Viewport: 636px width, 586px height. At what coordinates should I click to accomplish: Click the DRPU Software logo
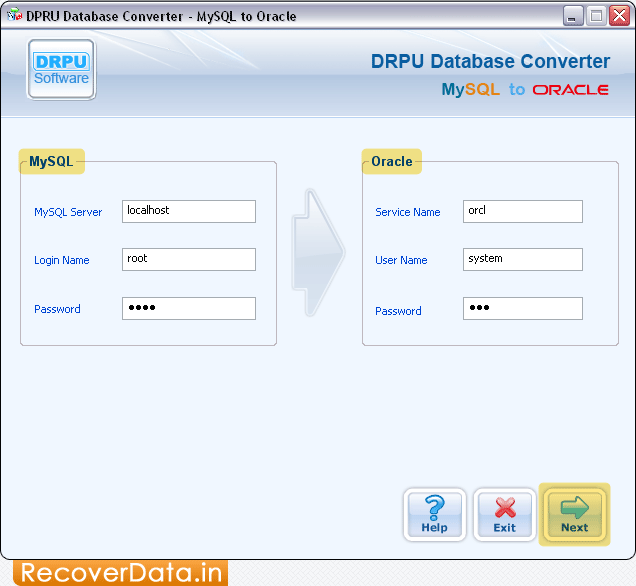pos(61,69)
